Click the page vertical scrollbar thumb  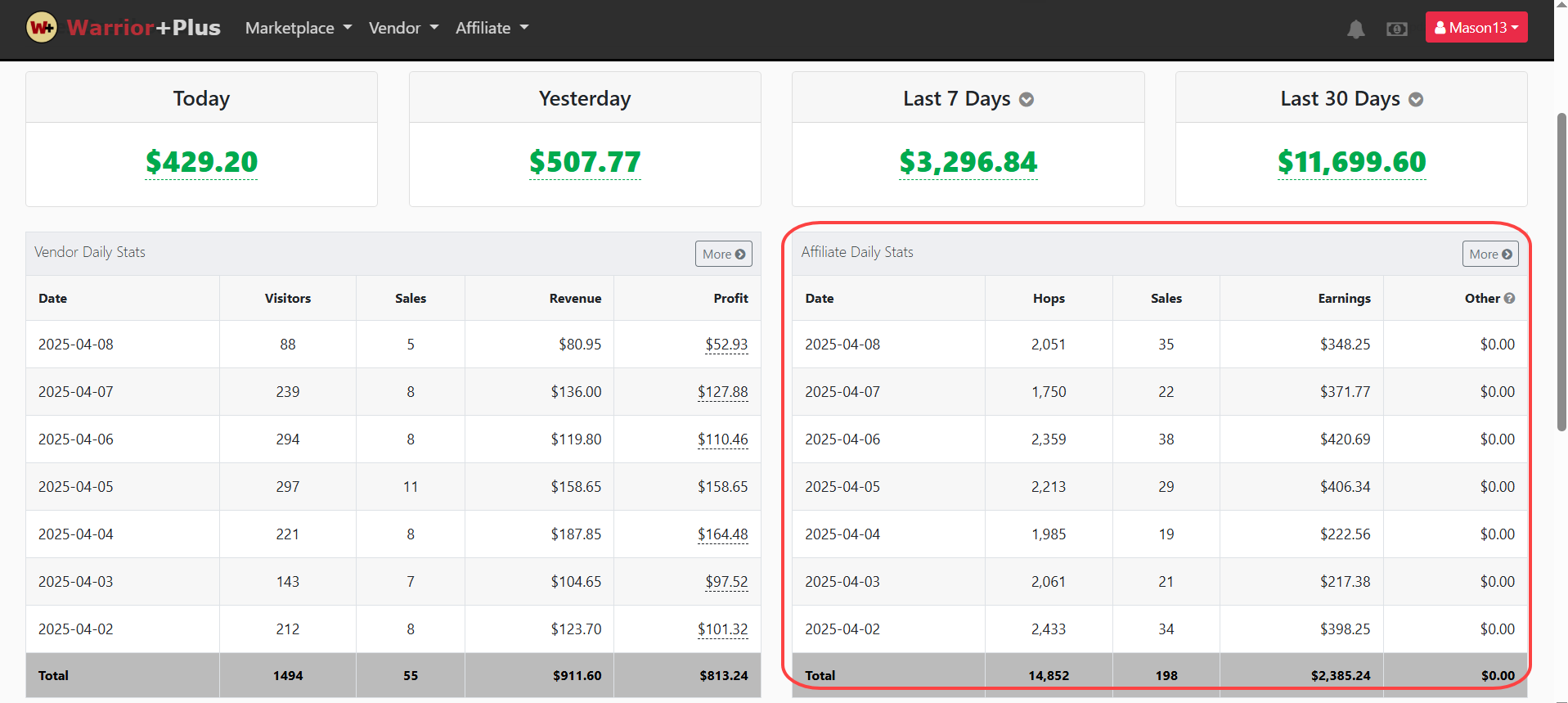pyautogui.click(x=1561, y=272)
